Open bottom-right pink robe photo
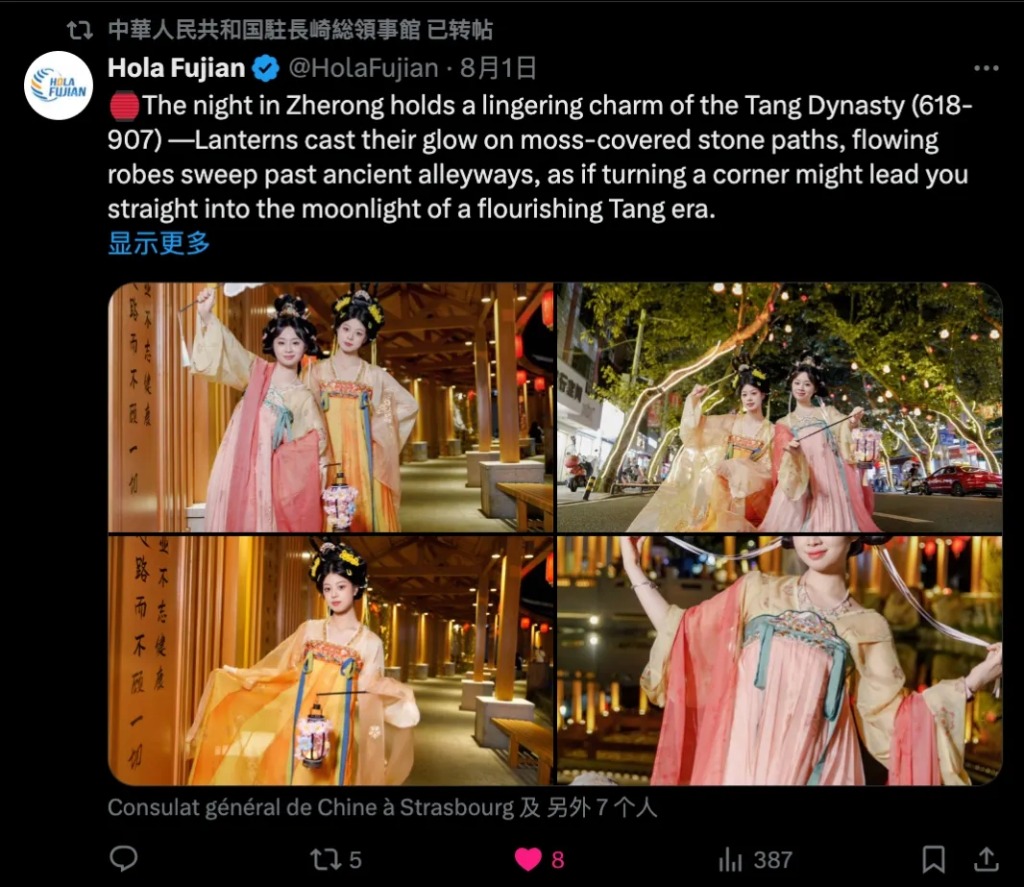This screenshot has height=887, width=1024. [779, 660]
